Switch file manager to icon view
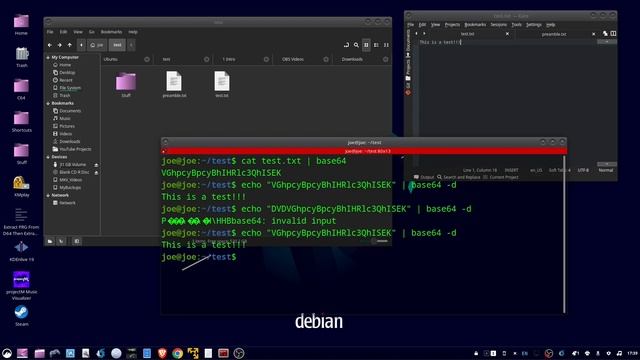 click(x=366, y=45)
